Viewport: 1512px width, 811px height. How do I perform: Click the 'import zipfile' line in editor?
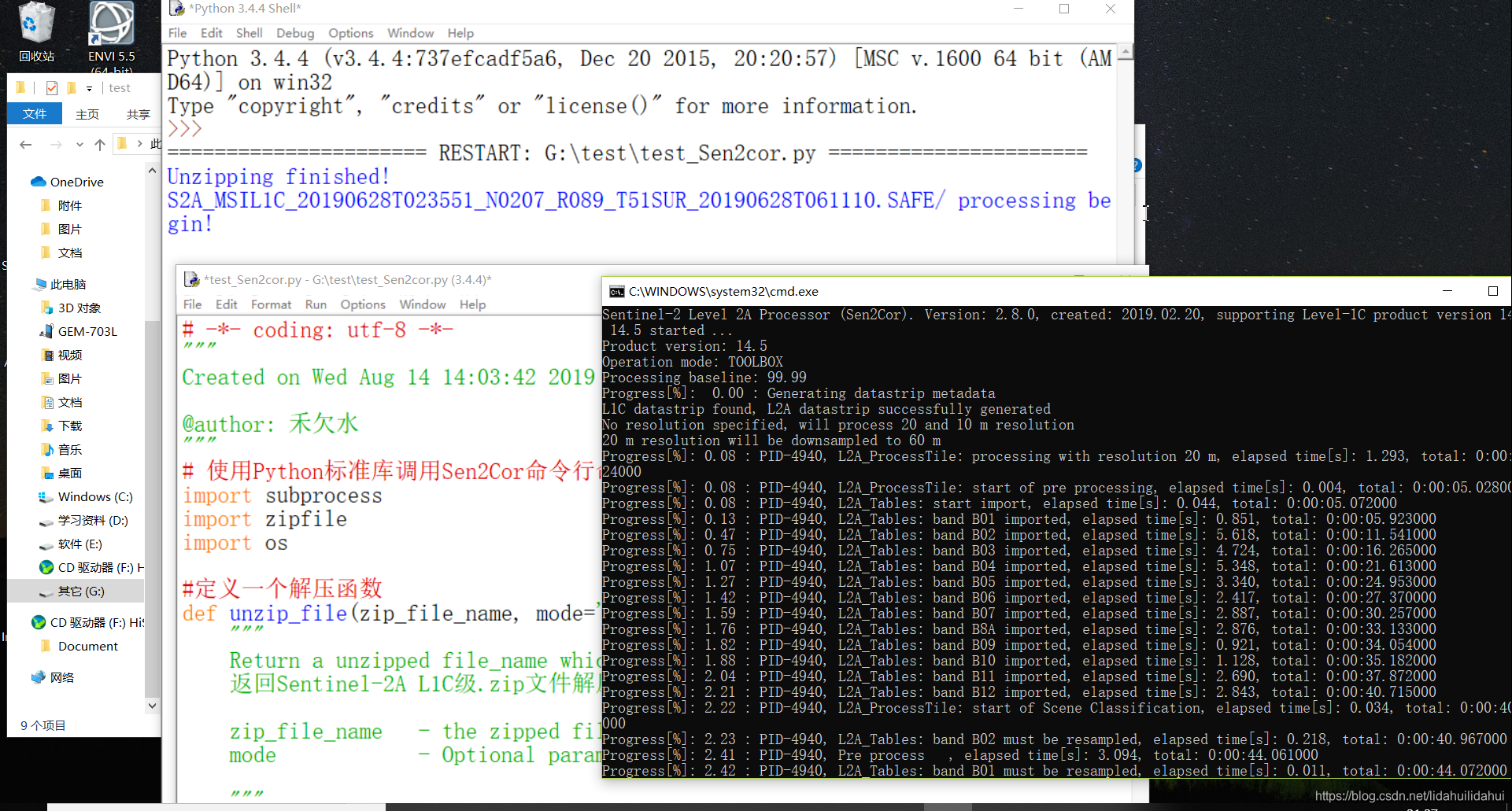264,519
